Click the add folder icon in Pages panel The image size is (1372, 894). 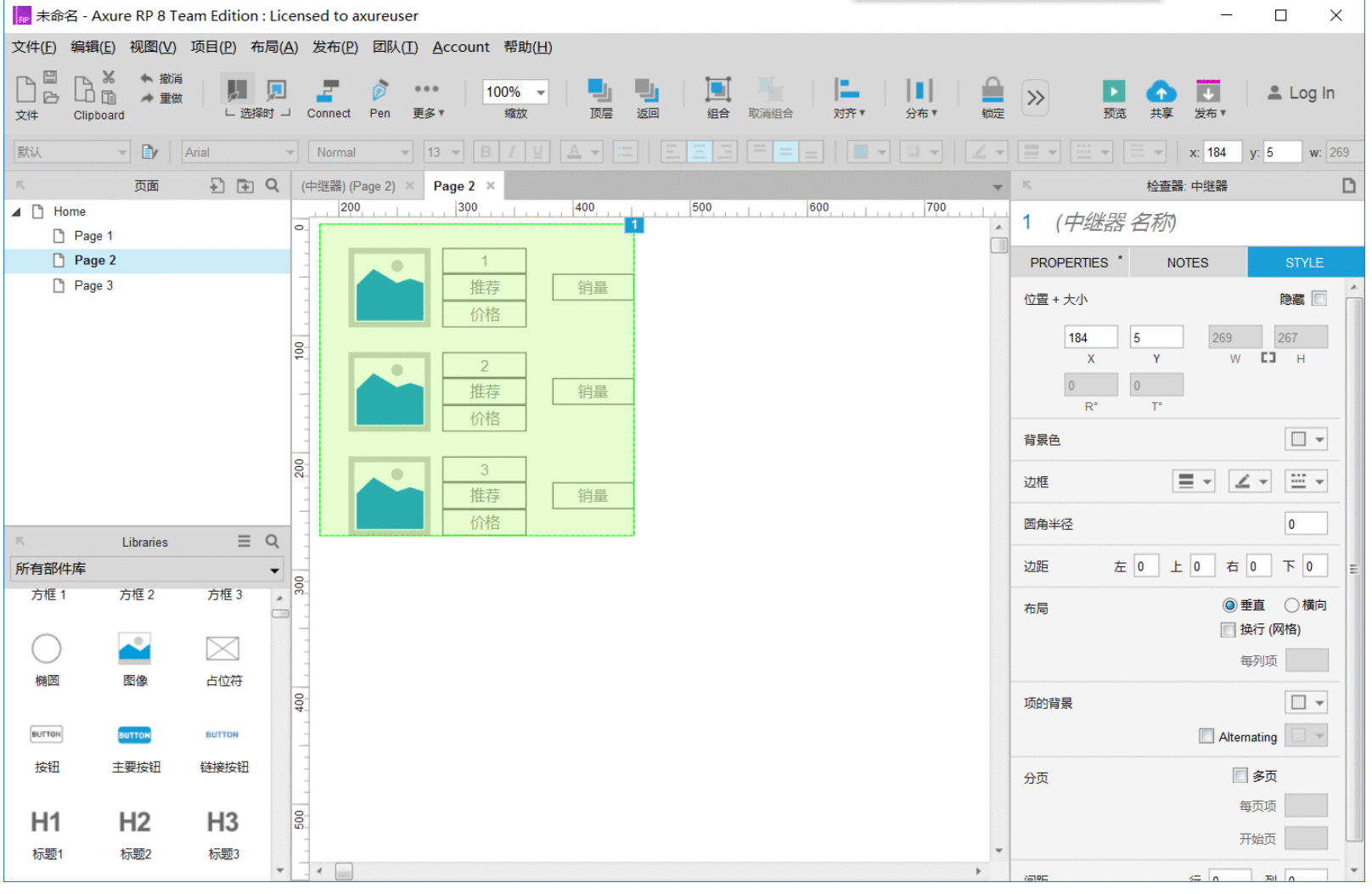coord(245,186)
